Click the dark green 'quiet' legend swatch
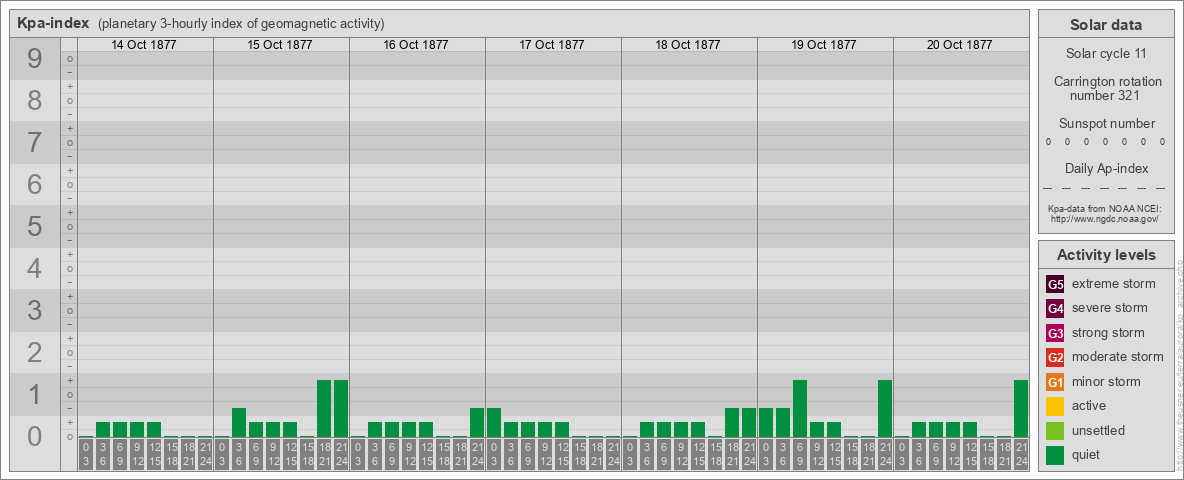This screenshot has height=480, width=1184. 1055,455
